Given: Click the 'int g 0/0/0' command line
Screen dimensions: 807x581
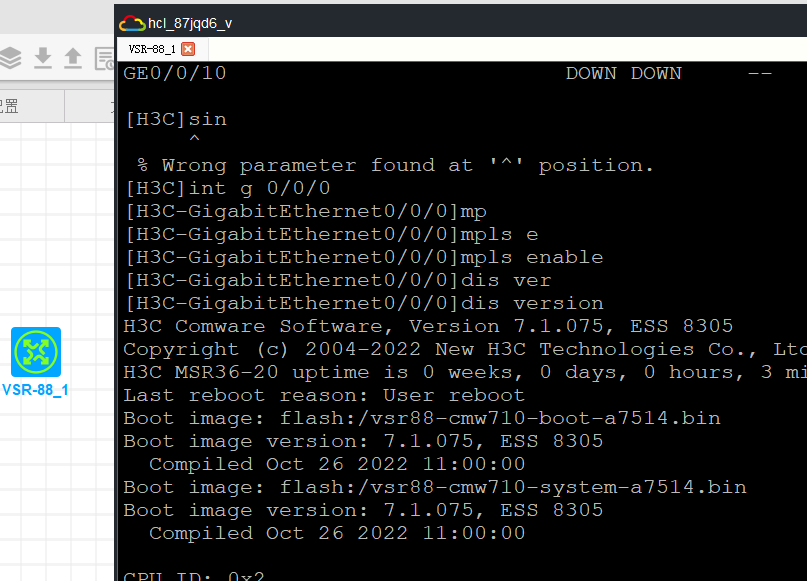Looking at the screenshot, I should (x=227, y=188).
